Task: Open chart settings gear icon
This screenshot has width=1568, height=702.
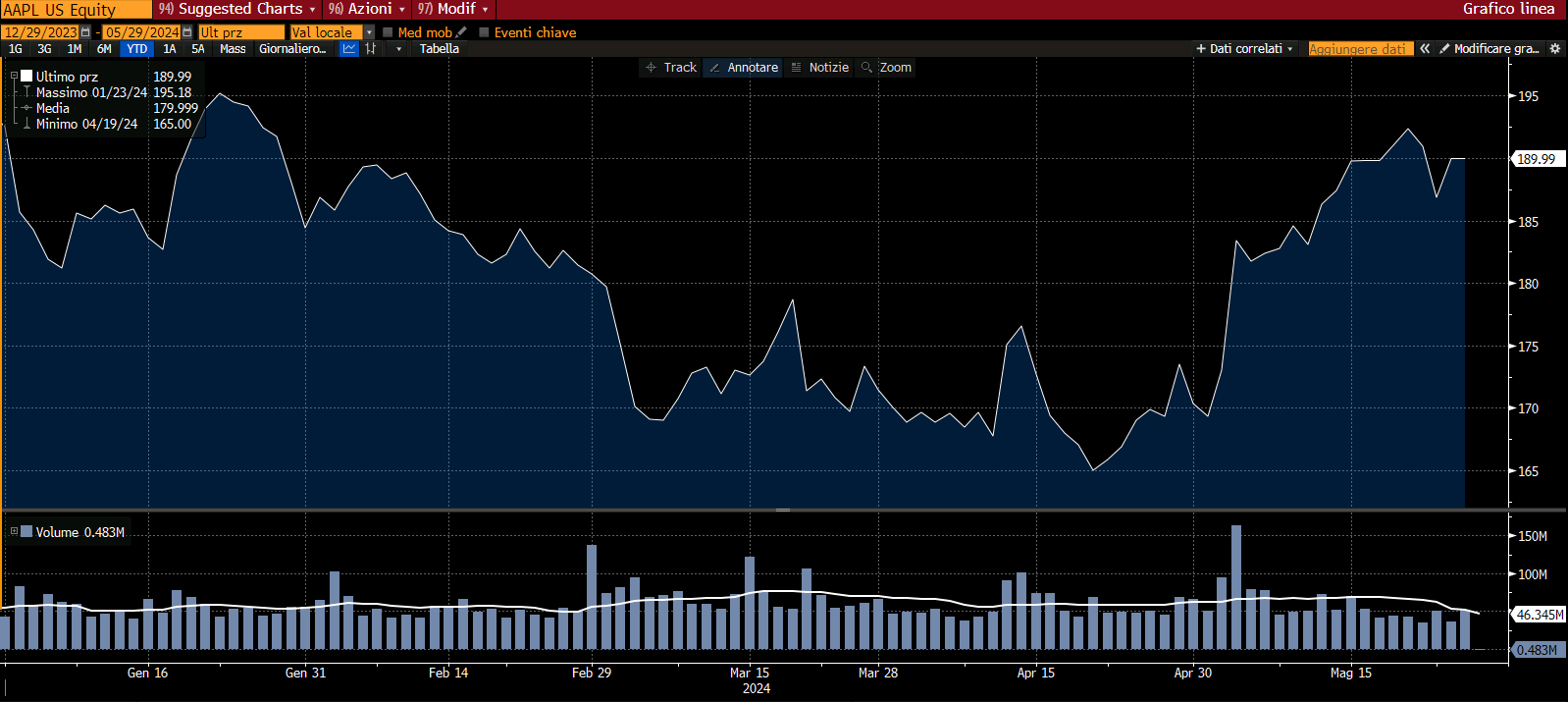Action: point(1554,48)
